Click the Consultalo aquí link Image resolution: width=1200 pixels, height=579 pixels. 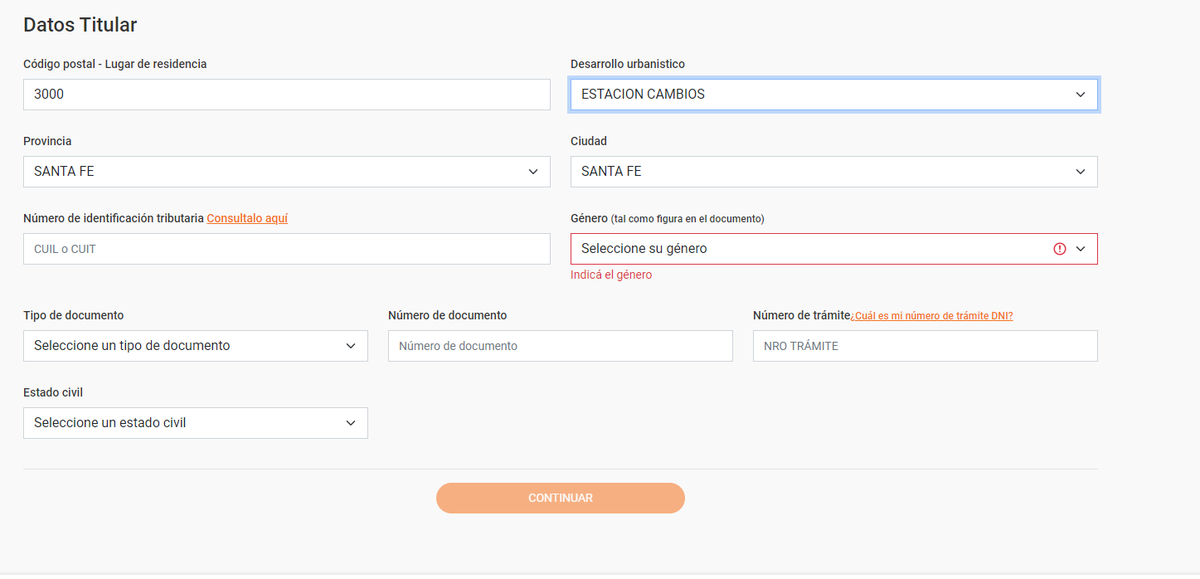247,217
